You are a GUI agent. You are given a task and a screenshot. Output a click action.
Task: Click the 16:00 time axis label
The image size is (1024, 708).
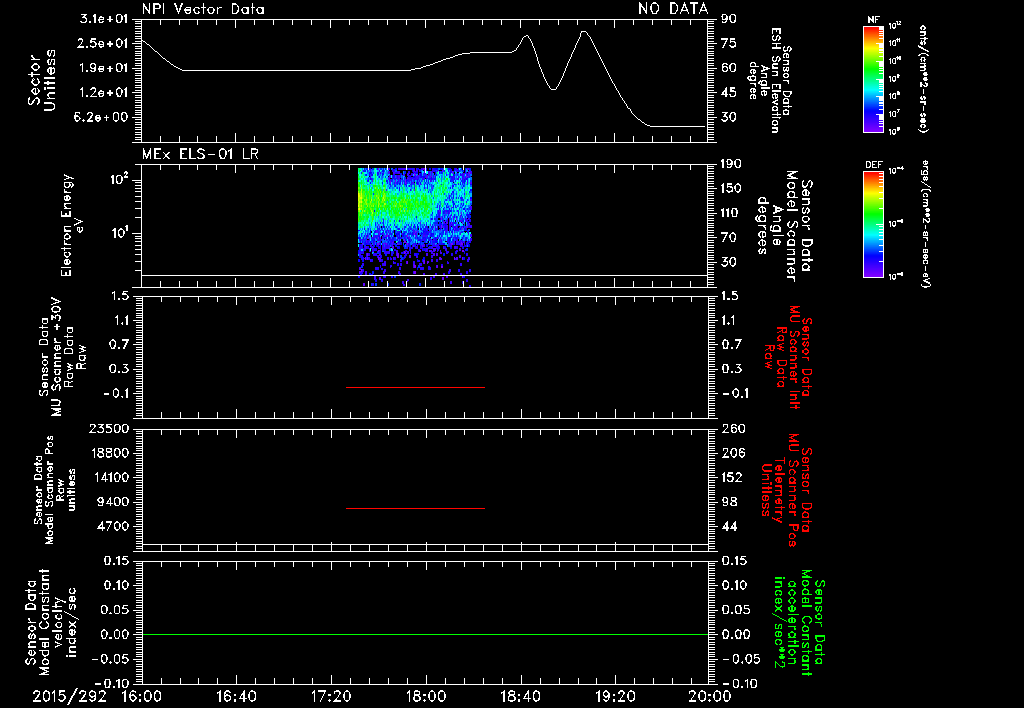coord(142,696)
